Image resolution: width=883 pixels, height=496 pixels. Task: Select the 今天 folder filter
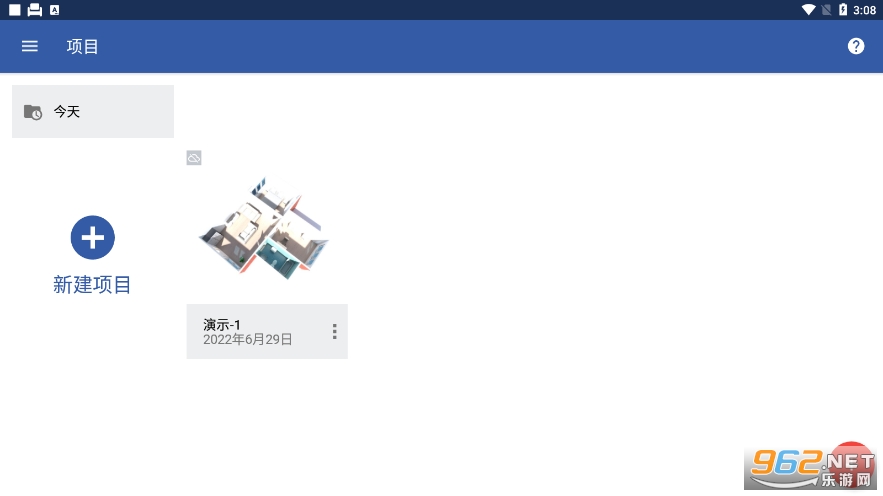click(x=93, y=111)
